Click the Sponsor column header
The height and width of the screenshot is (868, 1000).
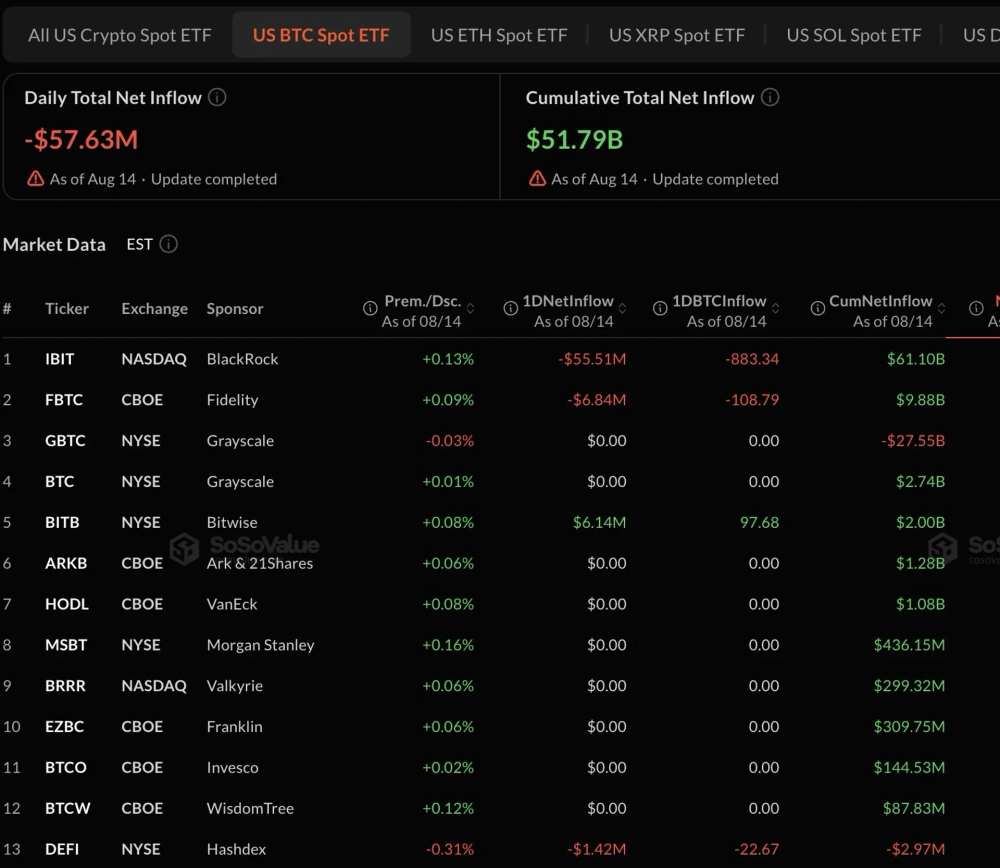coord(235,309)
